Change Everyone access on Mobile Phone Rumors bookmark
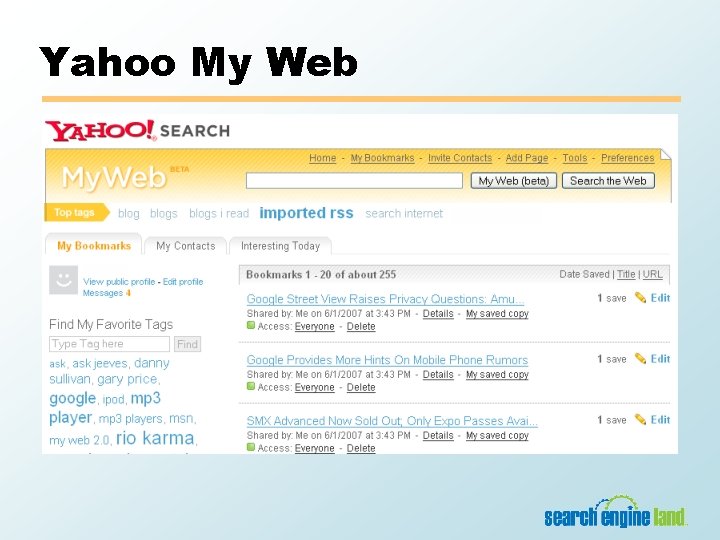The width and height of the screenshot is (720, 540). click(x=315, y=387)
